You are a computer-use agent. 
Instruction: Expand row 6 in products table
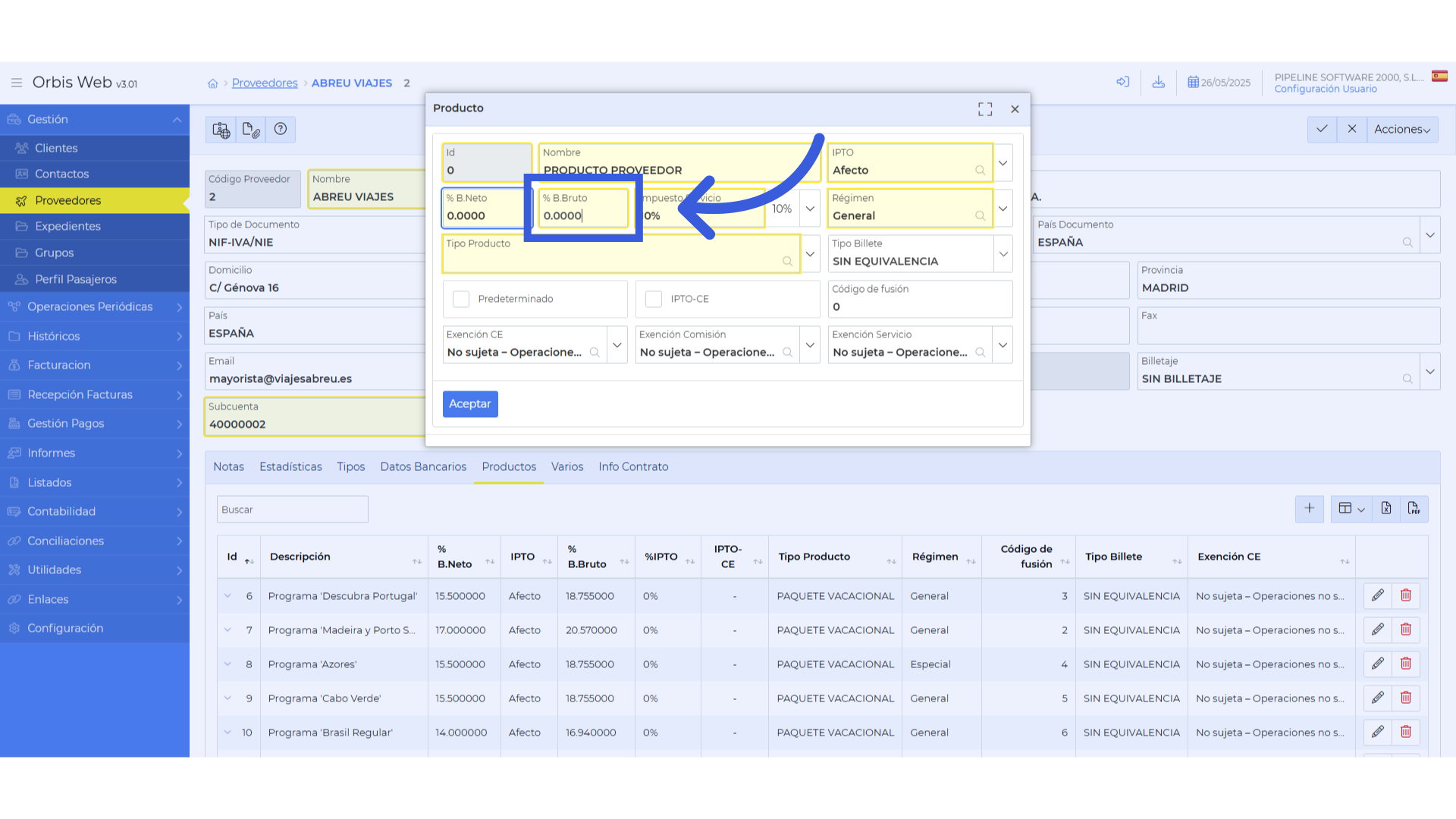(x=227, y=596)
